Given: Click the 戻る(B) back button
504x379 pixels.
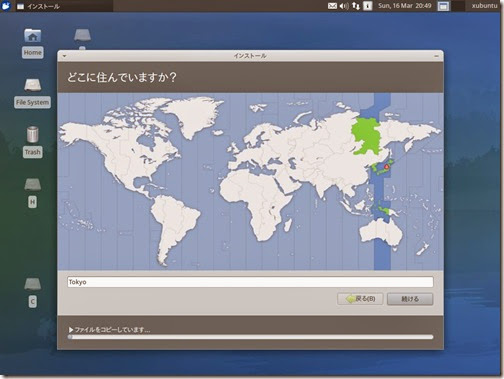Looking at the screenshot, I should 360,299.
